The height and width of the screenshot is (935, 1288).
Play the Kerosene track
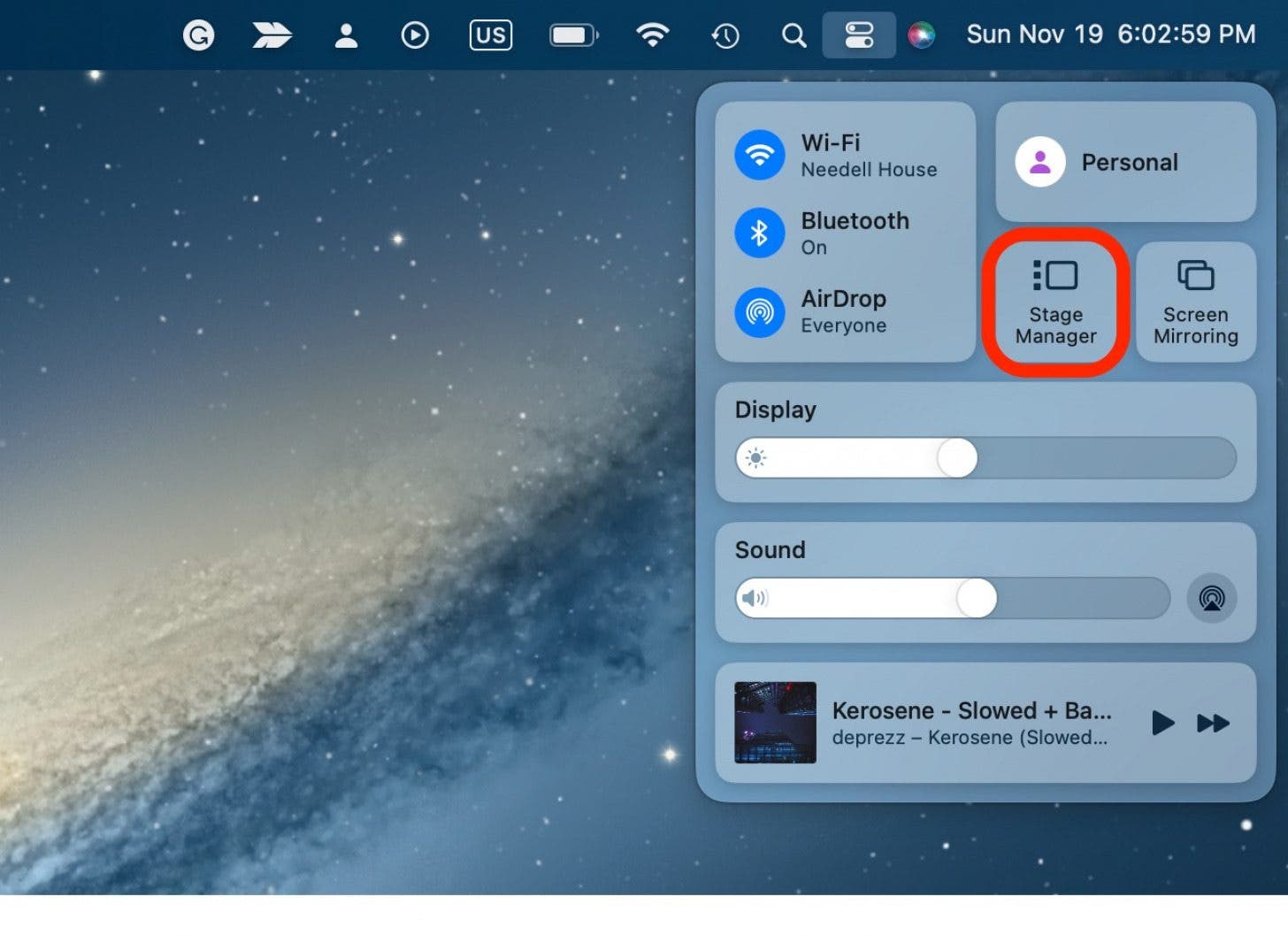(1162, 723)
